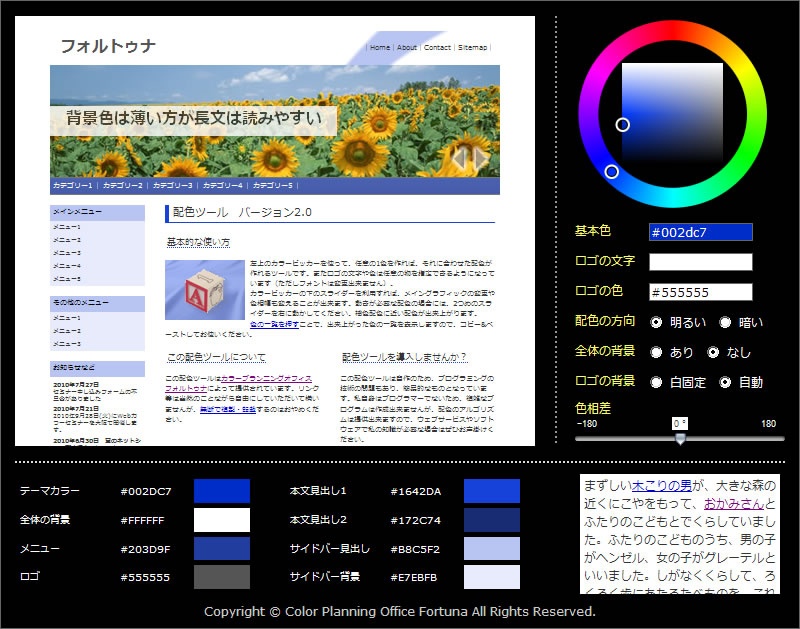The height and width of the screenshot is (629, 800).
Task: Click the 色相差 hue difference slider handle
Action: click(x=680, y=438)
